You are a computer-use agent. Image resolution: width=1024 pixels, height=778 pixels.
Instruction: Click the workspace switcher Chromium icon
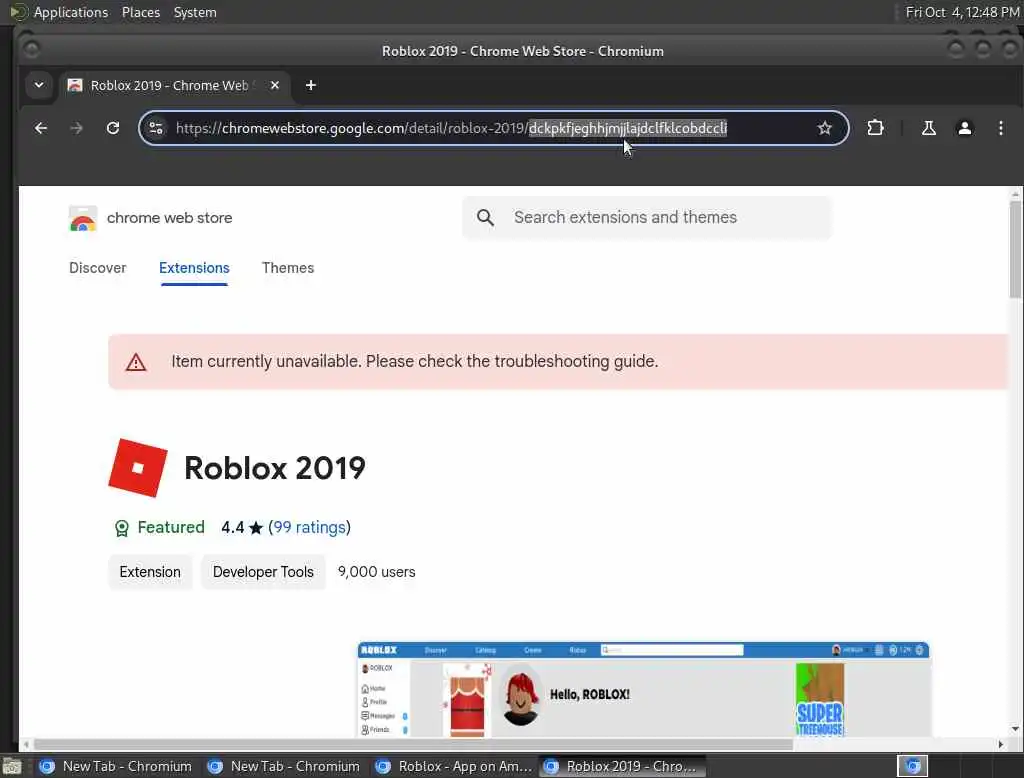tap(912, 766)
